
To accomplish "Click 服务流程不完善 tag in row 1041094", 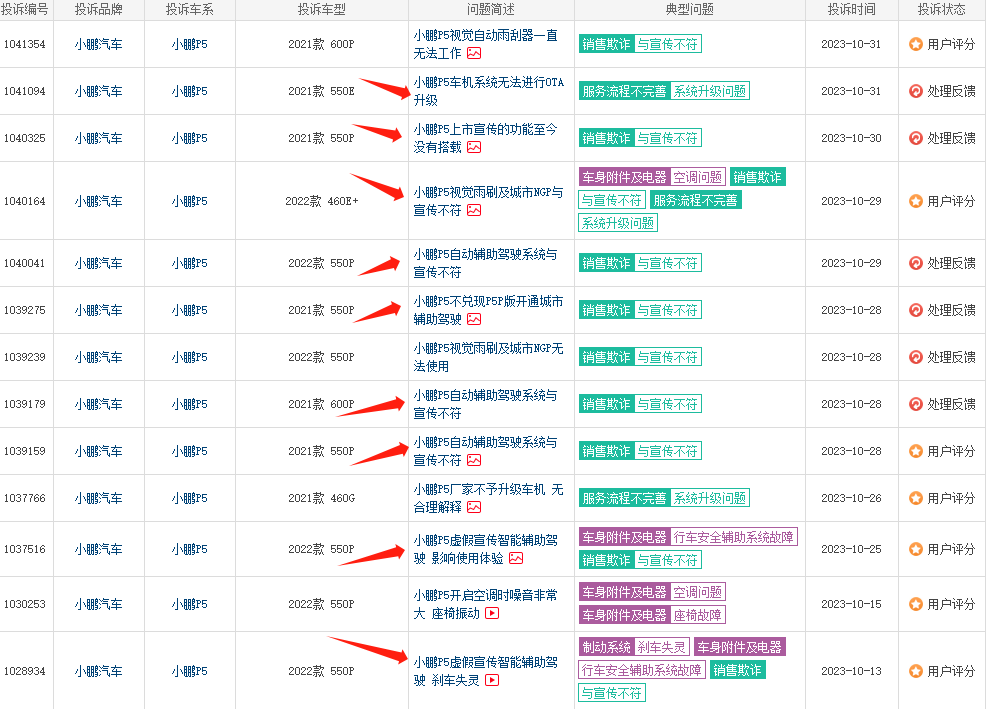I will (624, 91).
